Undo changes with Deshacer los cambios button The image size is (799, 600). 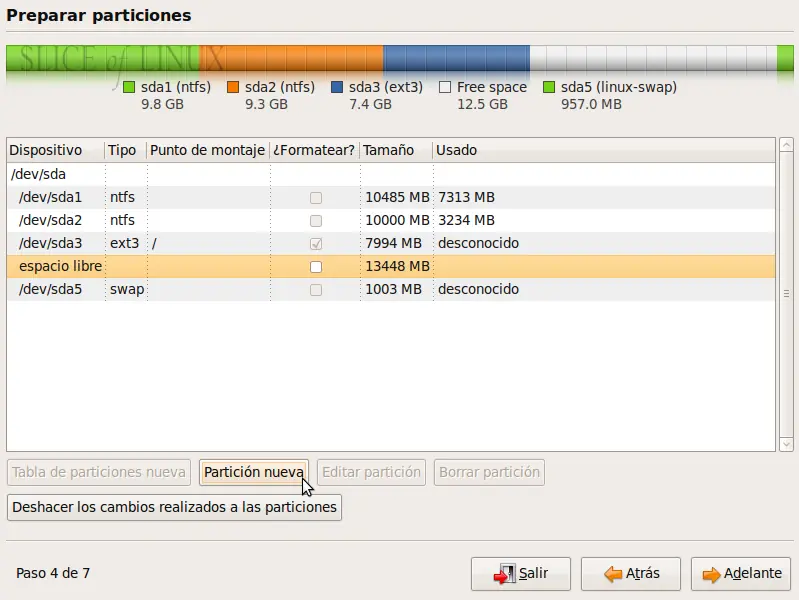click(x=174, y=508)
